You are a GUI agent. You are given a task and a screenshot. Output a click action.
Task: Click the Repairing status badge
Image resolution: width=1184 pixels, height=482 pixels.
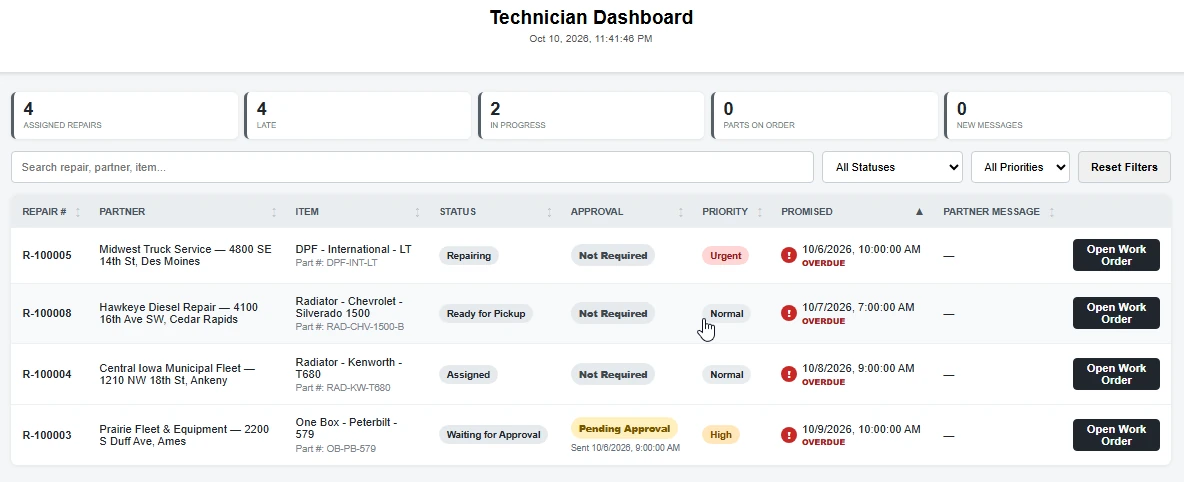click(469, 255)
